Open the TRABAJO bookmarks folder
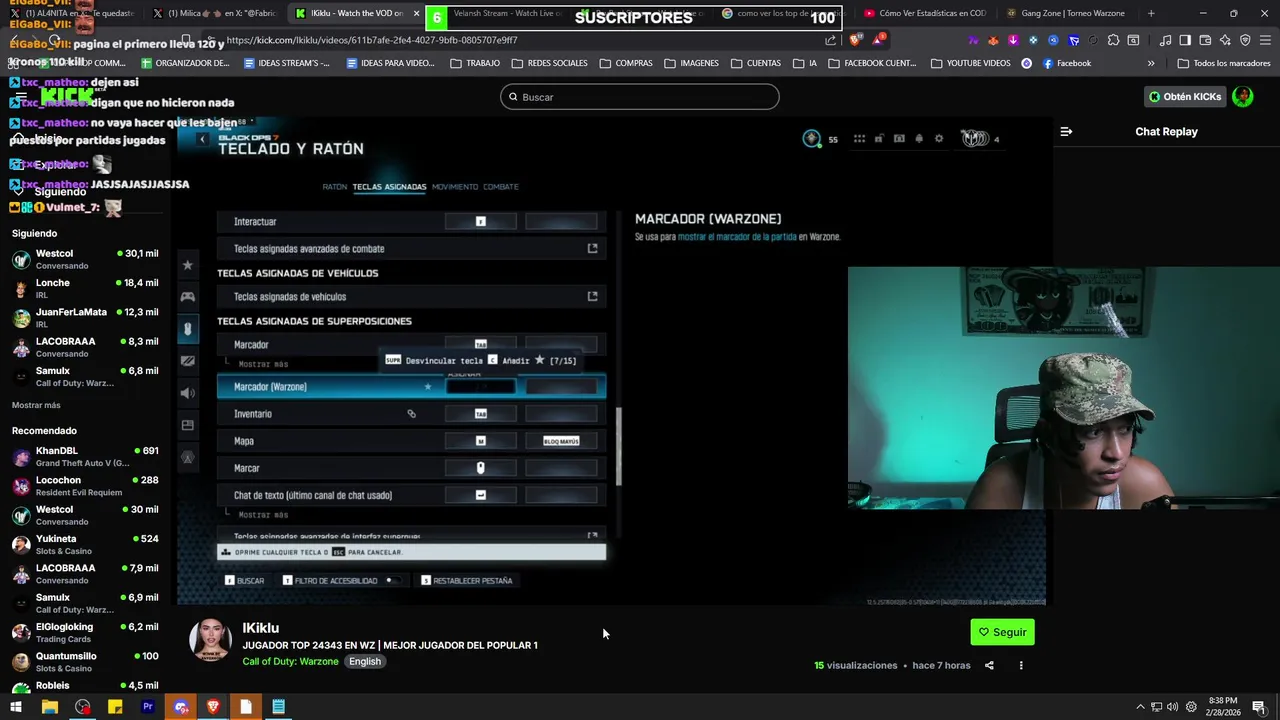This screenshot has width=1280, height=720. [x=475, y=63]
